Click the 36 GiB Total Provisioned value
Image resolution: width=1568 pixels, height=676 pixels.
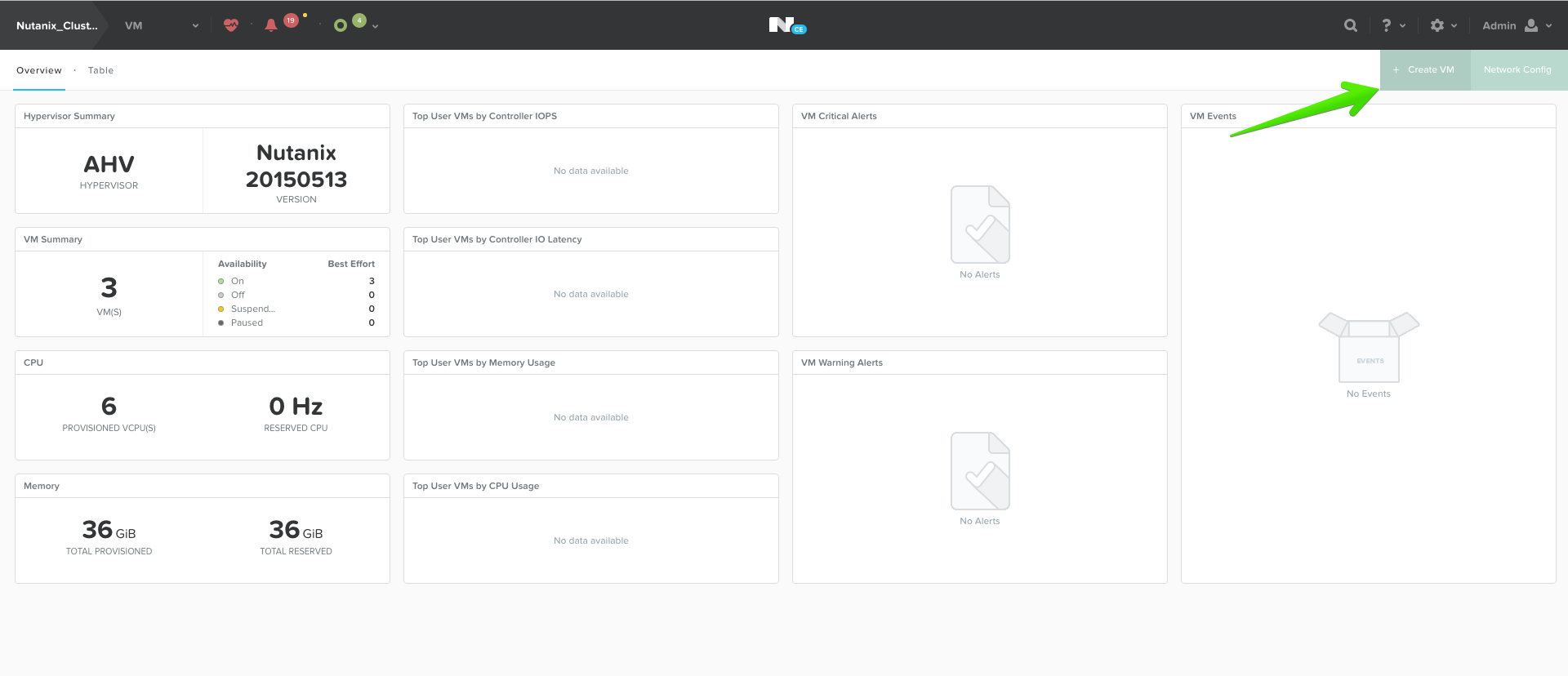coord(109,530)
